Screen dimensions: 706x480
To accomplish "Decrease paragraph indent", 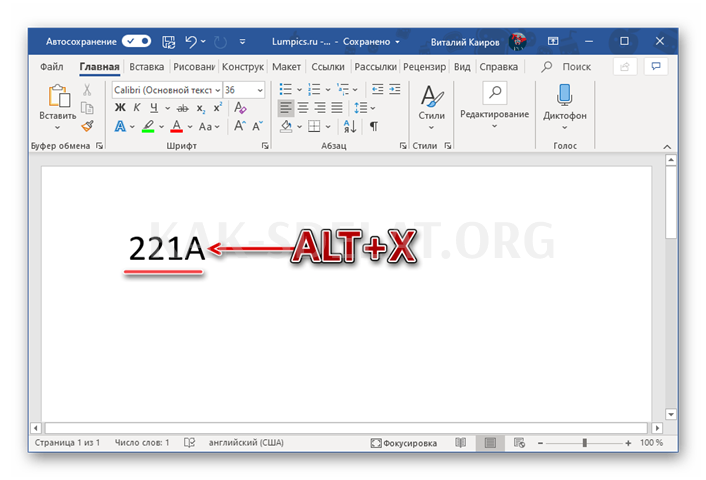I will pyautogui.click(x=377, y=89).
